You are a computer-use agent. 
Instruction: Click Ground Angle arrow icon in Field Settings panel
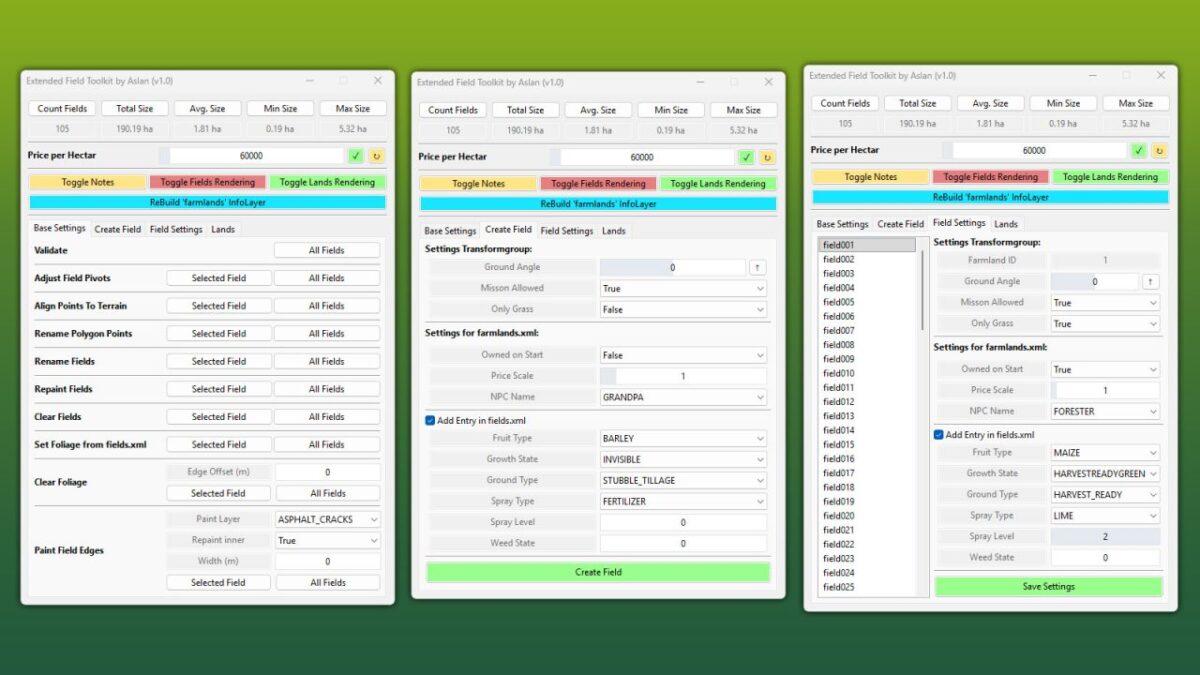(x=1152, y=281)
